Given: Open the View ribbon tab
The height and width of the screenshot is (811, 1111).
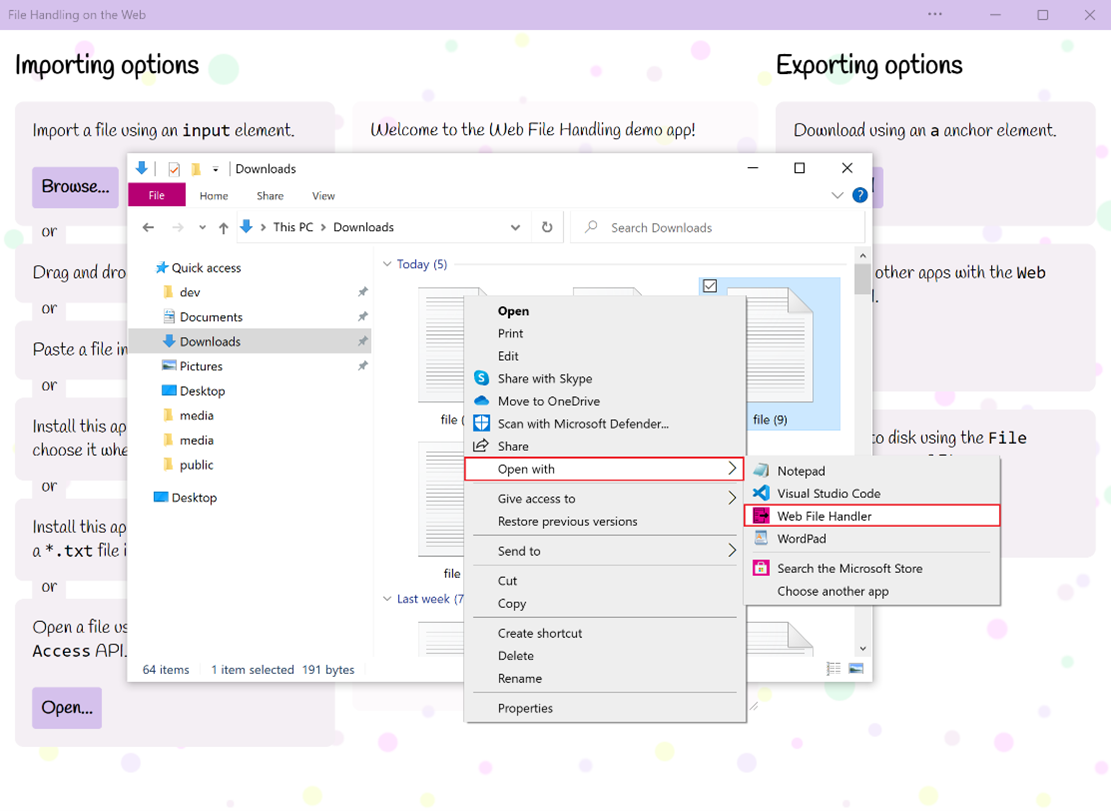Looking at the screenshot, I should tap(323, 196).
